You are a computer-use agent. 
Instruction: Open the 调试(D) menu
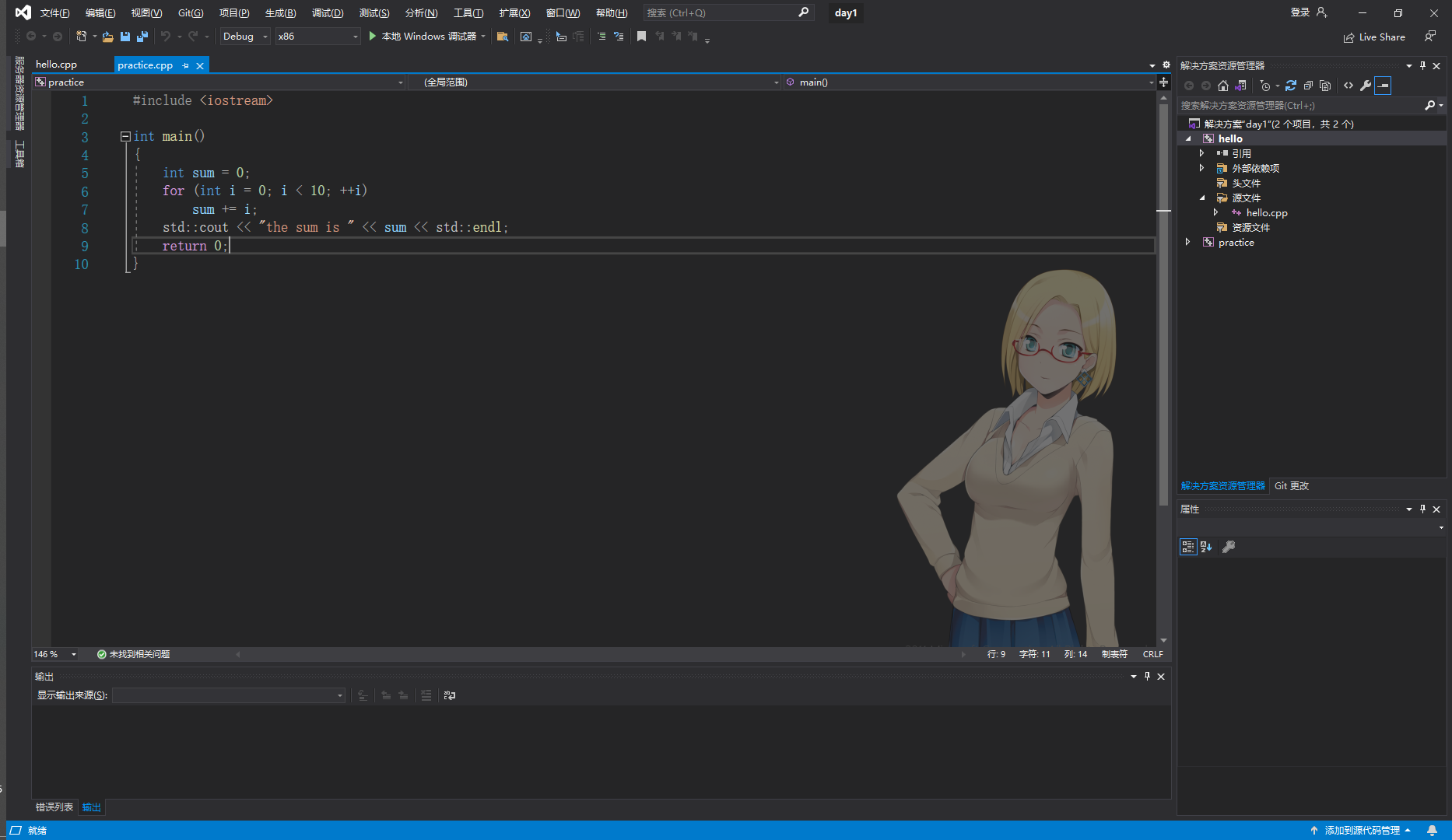pos(328,13)
